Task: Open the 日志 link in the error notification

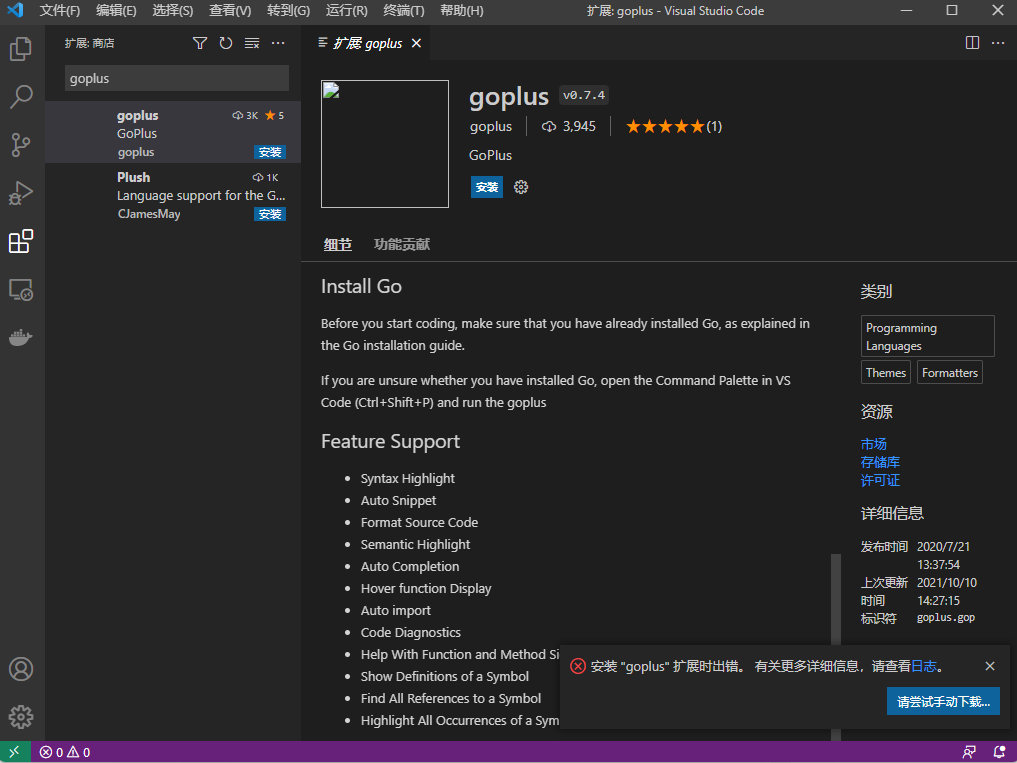Action: point(924,666)
